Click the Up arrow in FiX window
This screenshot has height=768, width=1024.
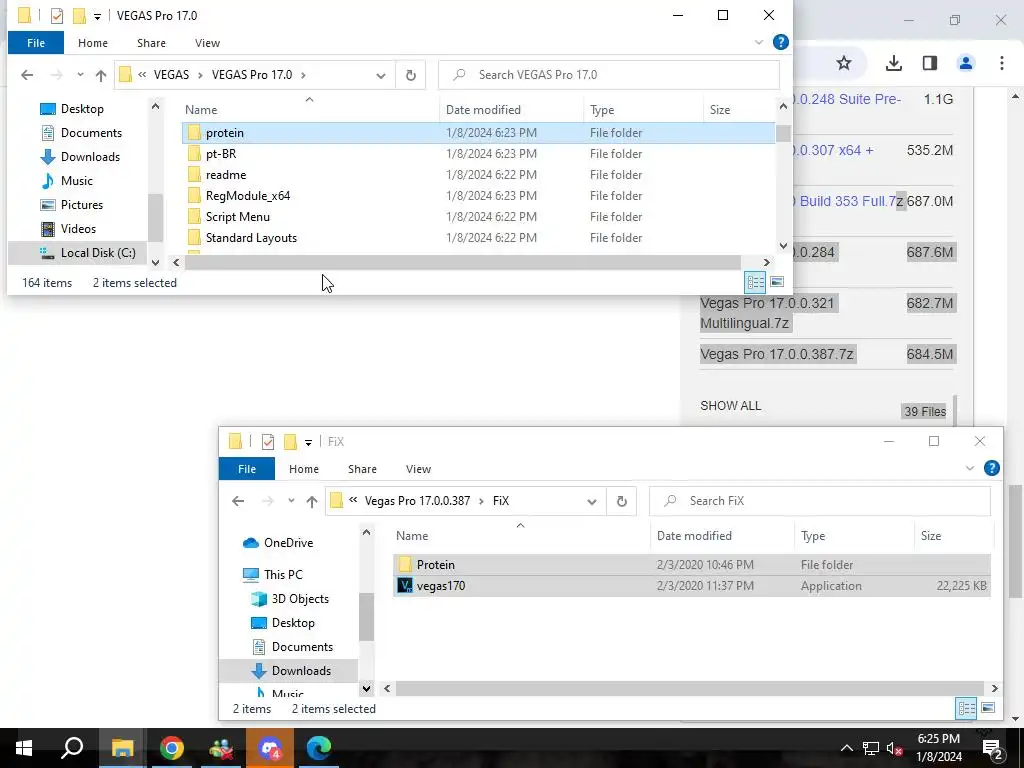tap(312, 501)
